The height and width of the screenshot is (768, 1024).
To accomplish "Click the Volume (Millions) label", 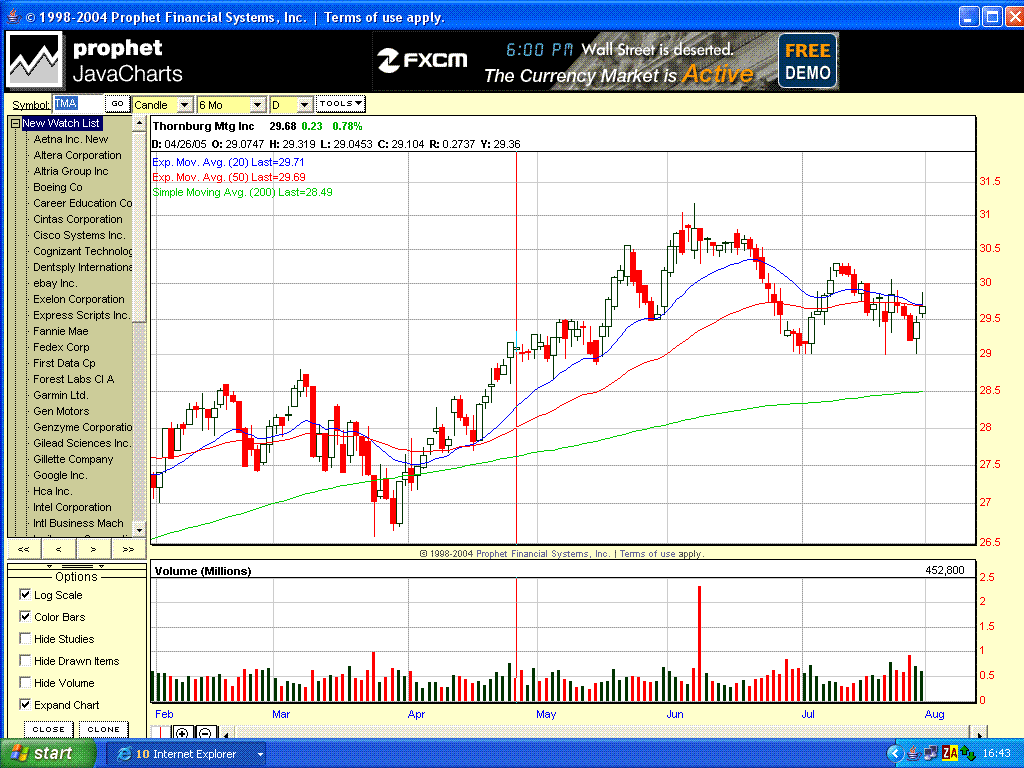I will pyautogui.click(x=203, y=571).
